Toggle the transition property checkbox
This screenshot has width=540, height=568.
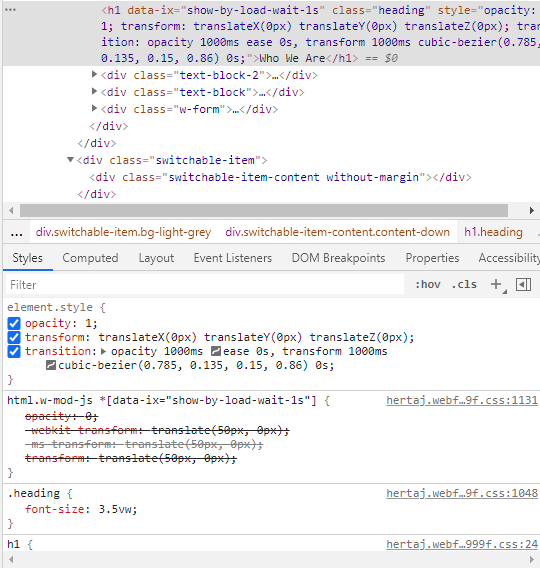click(14, 351)
